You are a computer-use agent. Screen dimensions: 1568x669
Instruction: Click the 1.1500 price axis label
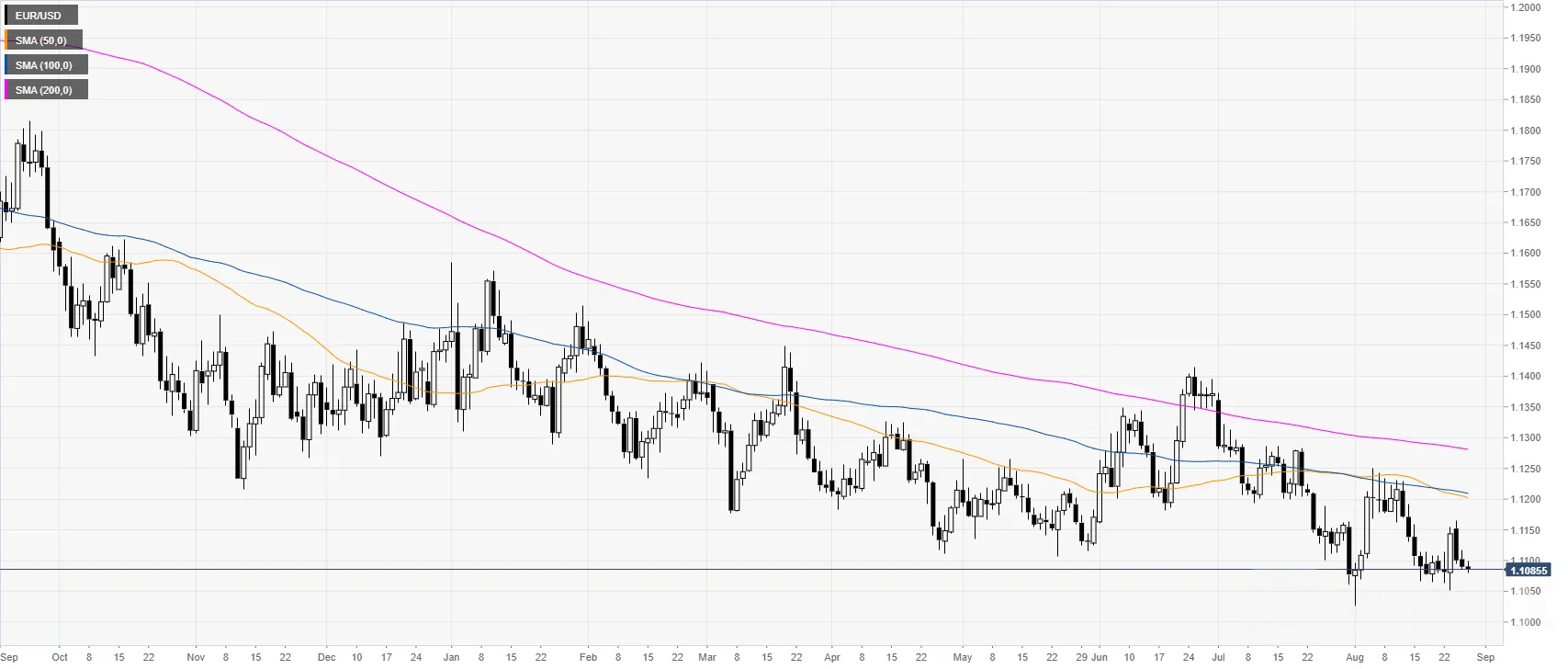tap(1526, 315)
